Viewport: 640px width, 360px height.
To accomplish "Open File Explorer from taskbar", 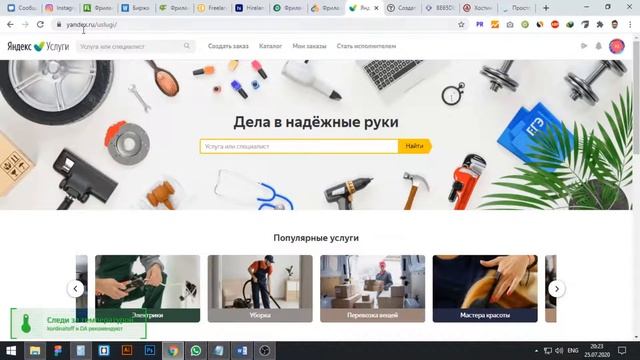I will point(35,351).
